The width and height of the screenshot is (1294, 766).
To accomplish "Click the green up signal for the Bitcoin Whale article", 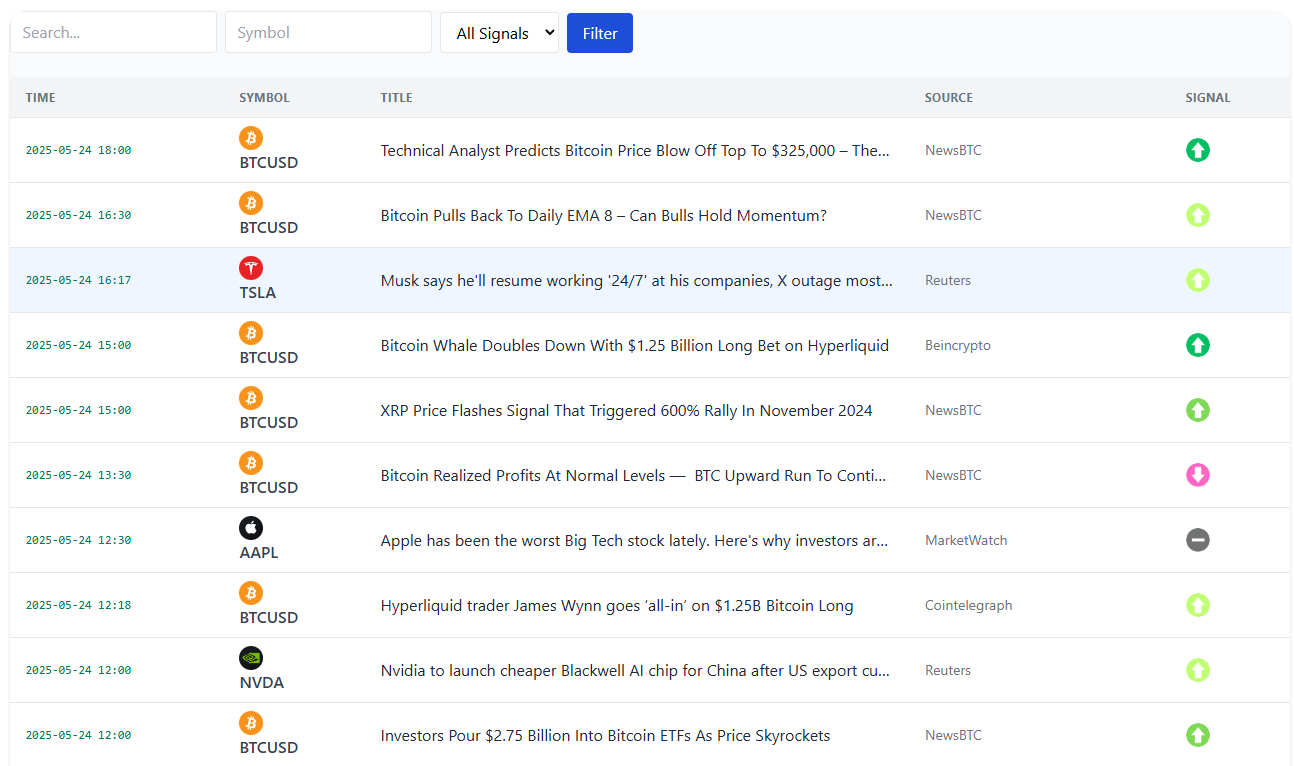I will point(1198,345).
